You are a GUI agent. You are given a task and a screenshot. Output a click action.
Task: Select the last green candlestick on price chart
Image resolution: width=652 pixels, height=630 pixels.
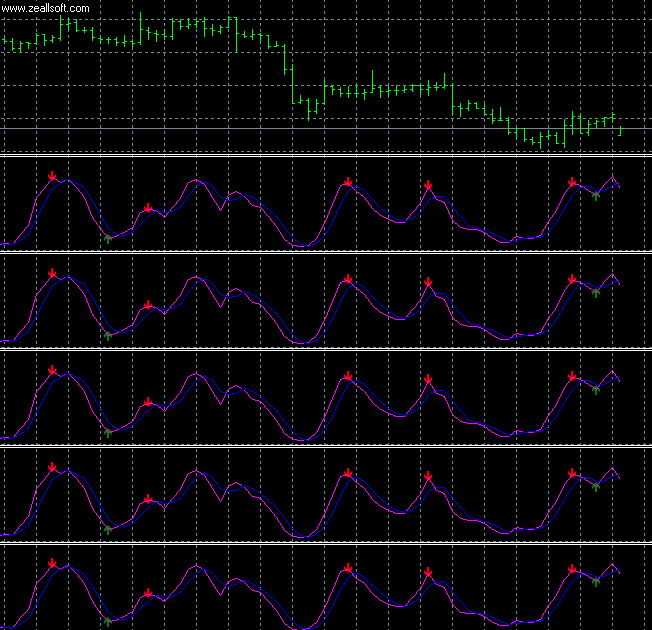[x=621, y=128]
